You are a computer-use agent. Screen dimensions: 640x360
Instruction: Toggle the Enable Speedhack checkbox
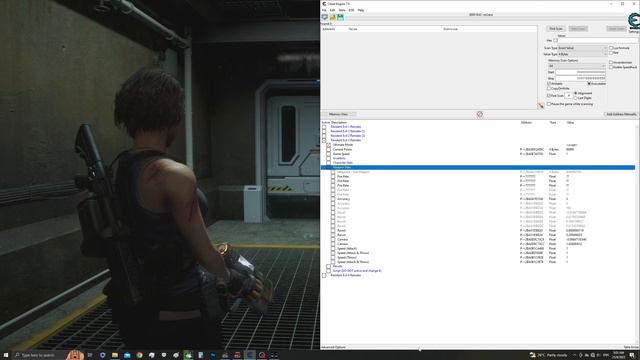611,67
